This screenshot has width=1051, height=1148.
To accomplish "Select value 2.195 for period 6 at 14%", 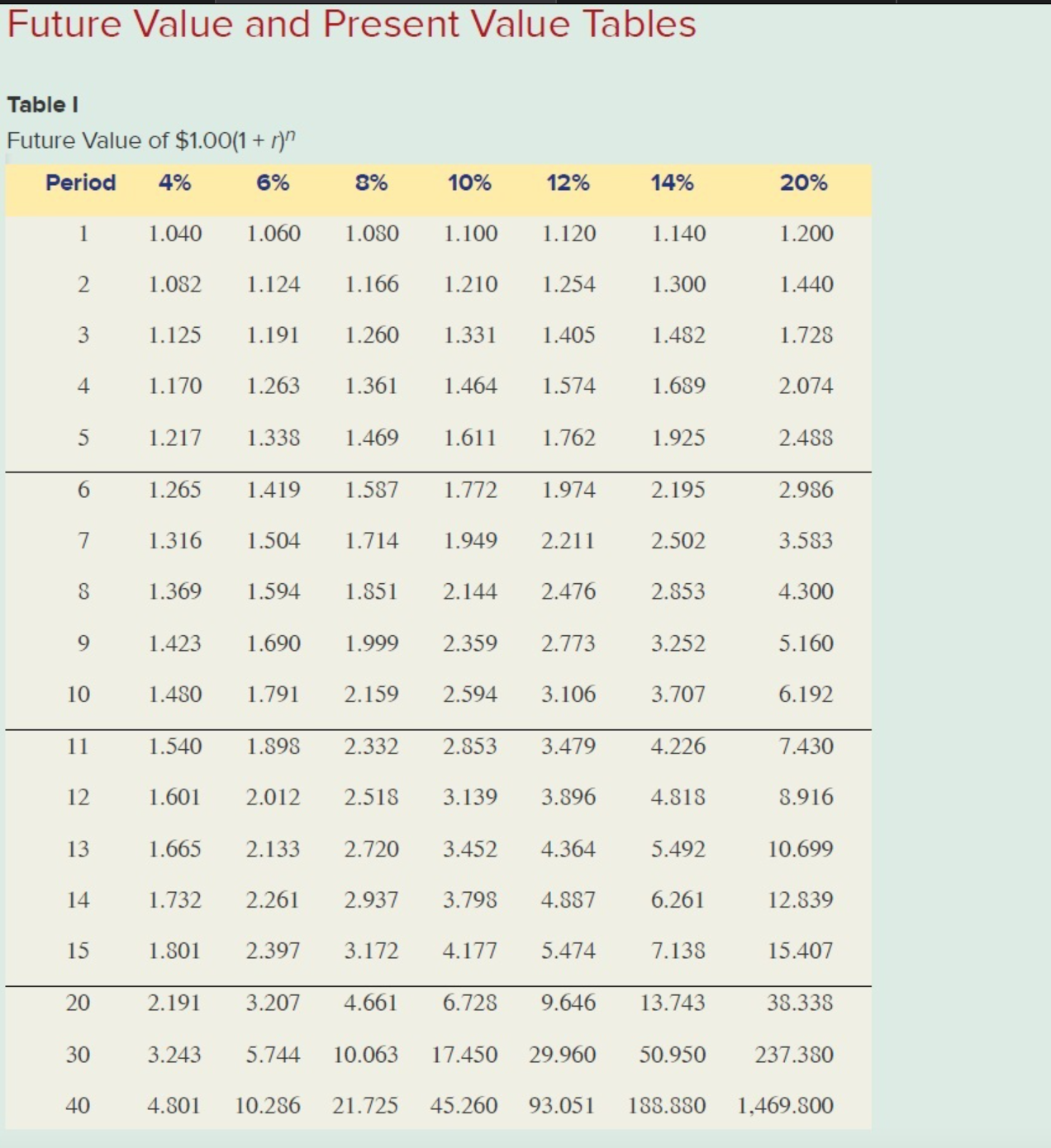I will pos(678,490).
